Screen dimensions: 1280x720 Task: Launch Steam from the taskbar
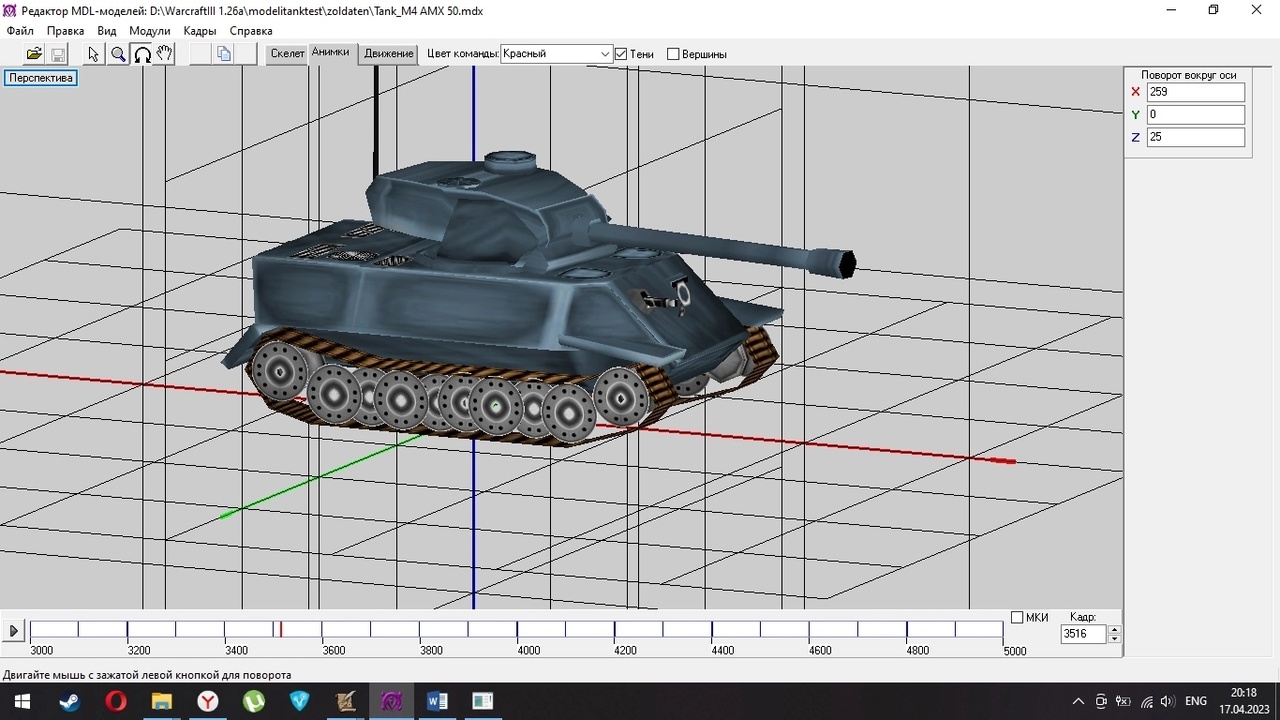pos(69,701)
